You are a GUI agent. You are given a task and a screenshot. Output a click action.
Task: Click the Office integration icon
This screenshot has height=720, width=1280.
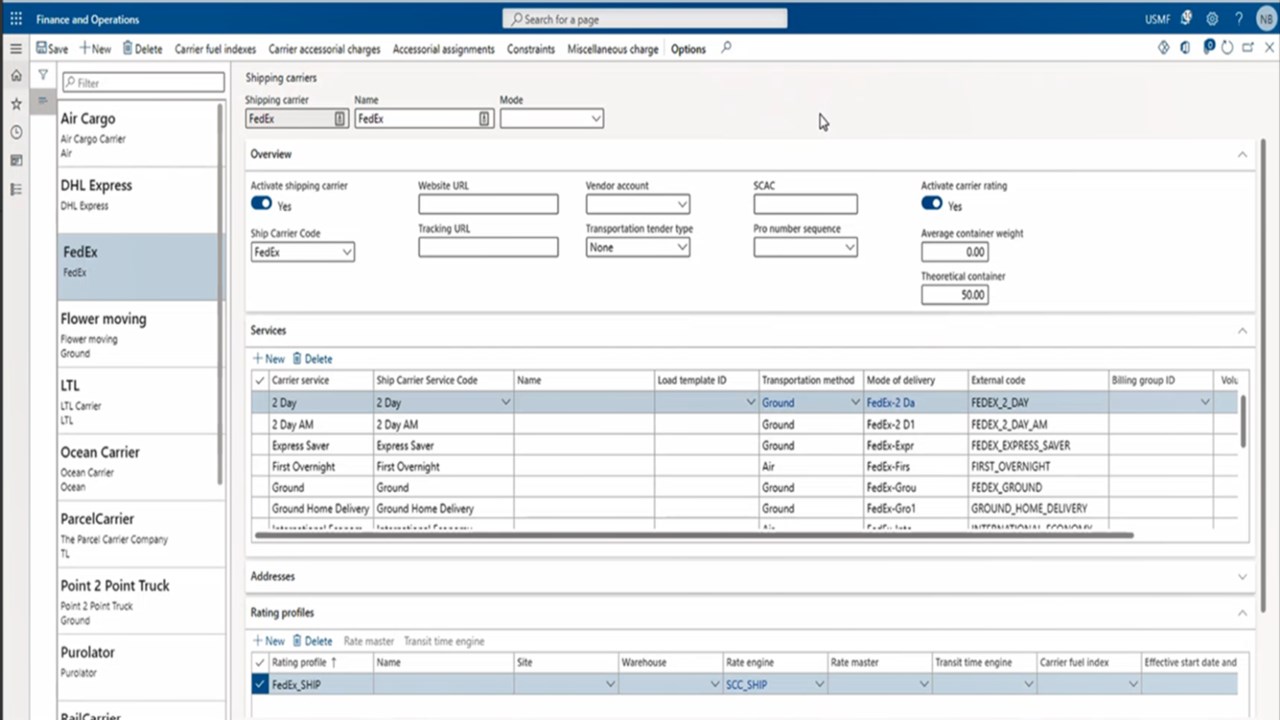(x=1185, y=47)
